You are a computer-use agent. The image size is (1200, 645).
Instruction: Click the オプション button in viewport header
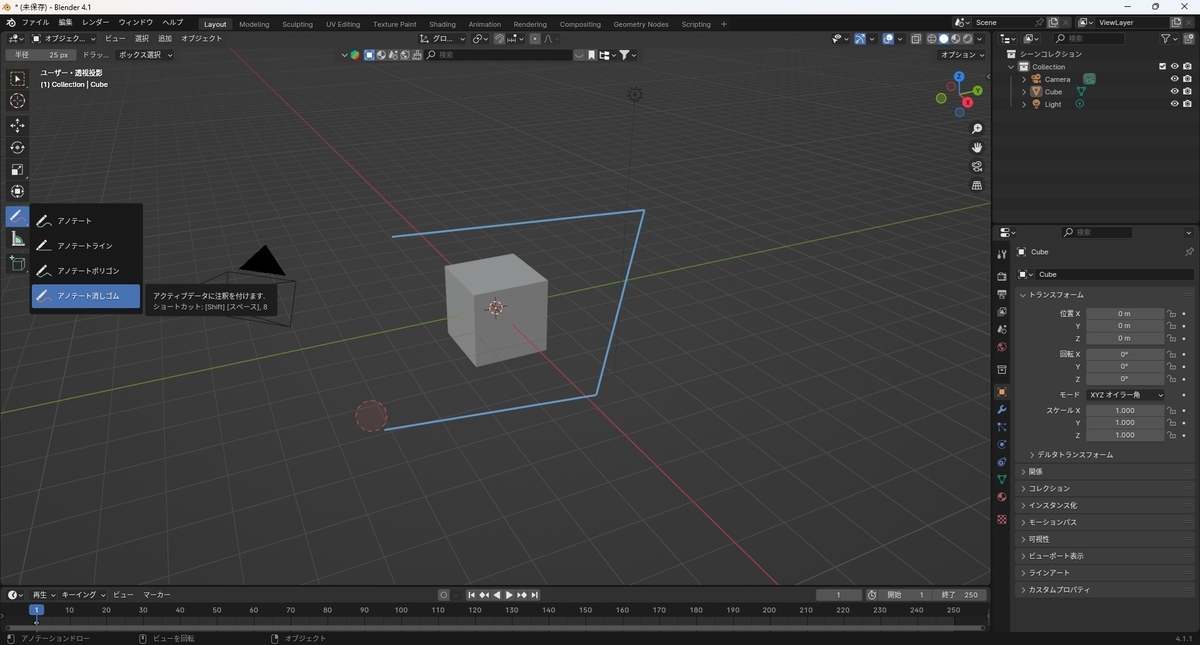coord(962,55)
